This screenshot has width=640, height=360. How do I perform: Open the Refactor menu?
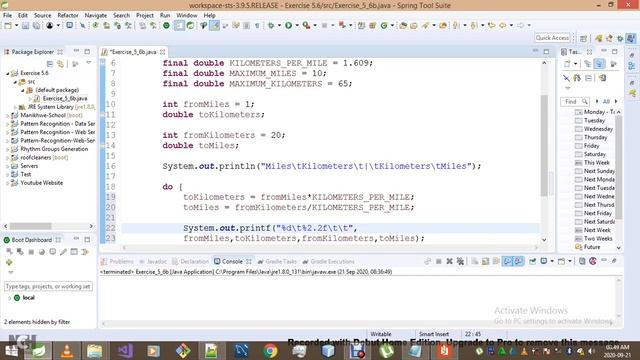coord(68,15)
